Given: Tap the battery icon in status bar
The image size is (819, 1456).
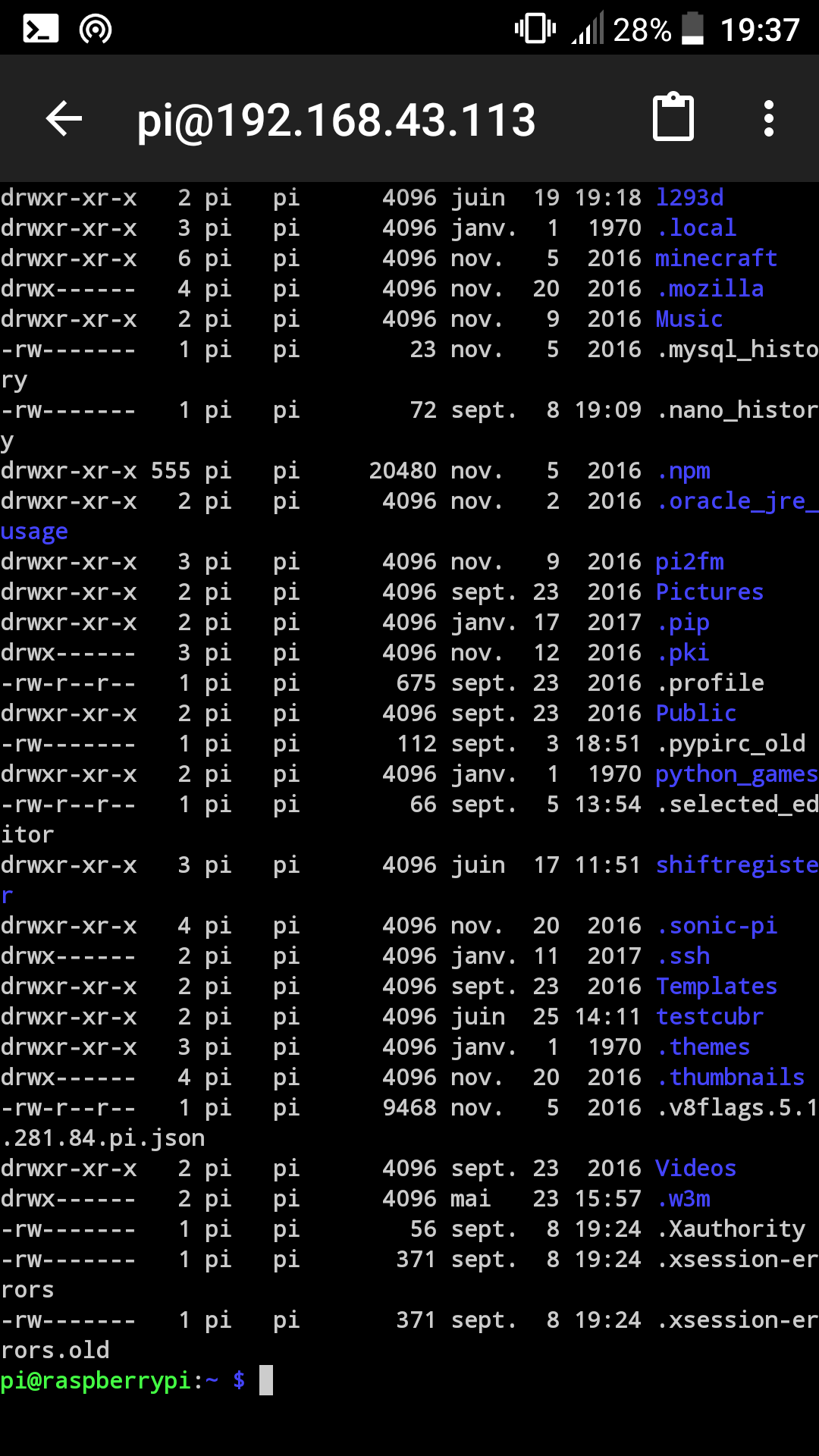Looking at the screenshot, I should (x=692, y=29).
